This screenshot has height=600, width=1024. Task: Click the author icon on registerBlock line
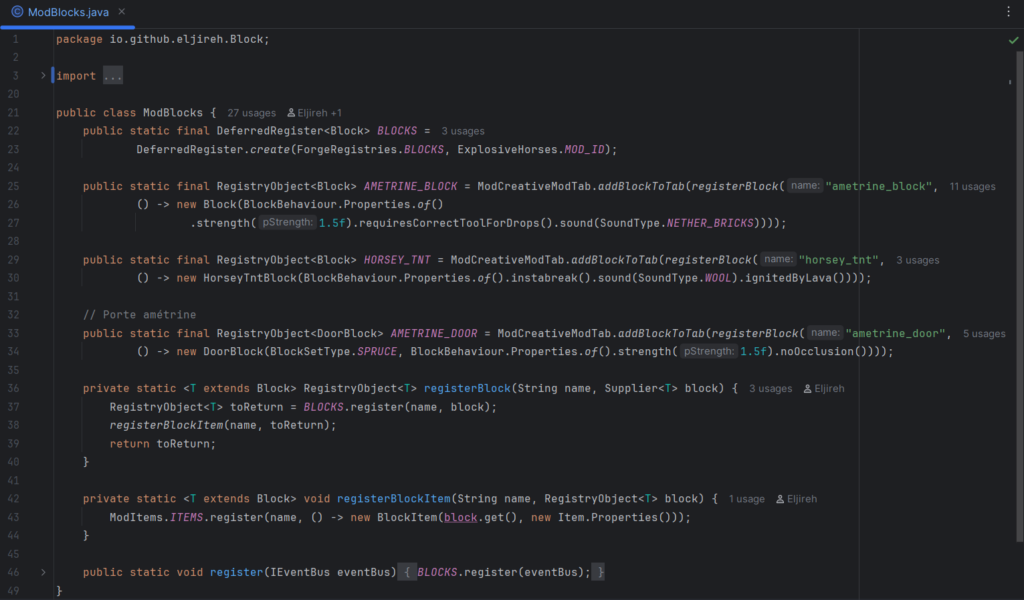808,388
